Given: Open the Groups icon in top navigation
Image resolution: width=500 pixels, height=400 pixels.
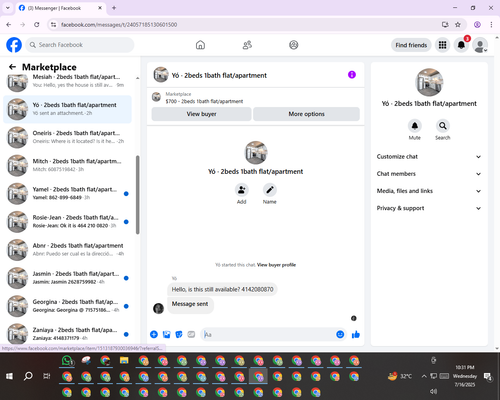Looking at the screenshot, I should click(x=294, y=45).
